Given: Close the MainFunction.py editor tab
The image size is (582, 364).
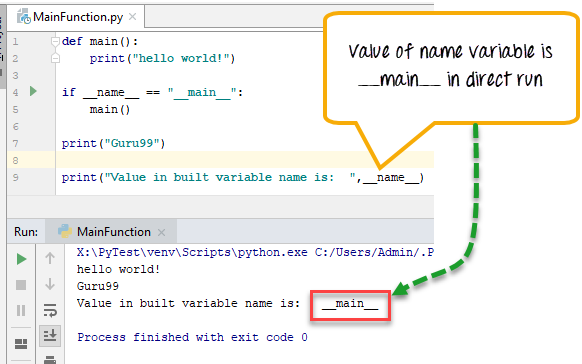Looking at the screenshot, I should click(133, 17).
